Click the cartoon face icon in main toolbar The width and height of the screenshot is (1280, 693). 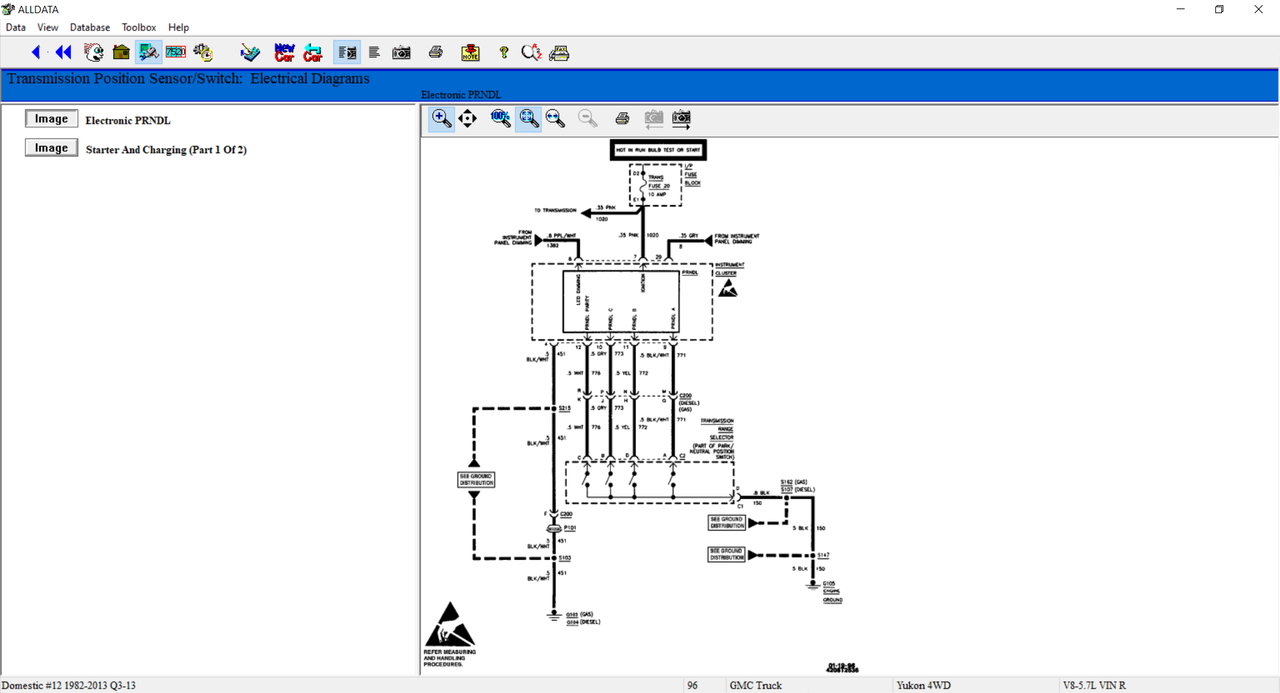point(94,52)
